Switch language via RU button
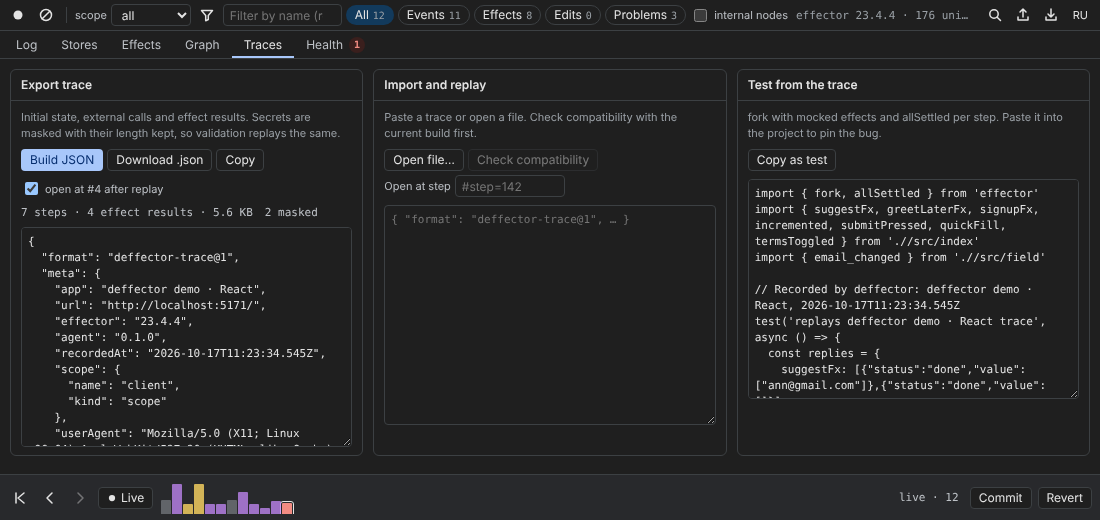This screenshot has height=520, width=1100. pyautogui.click(x=1080, y=15)
